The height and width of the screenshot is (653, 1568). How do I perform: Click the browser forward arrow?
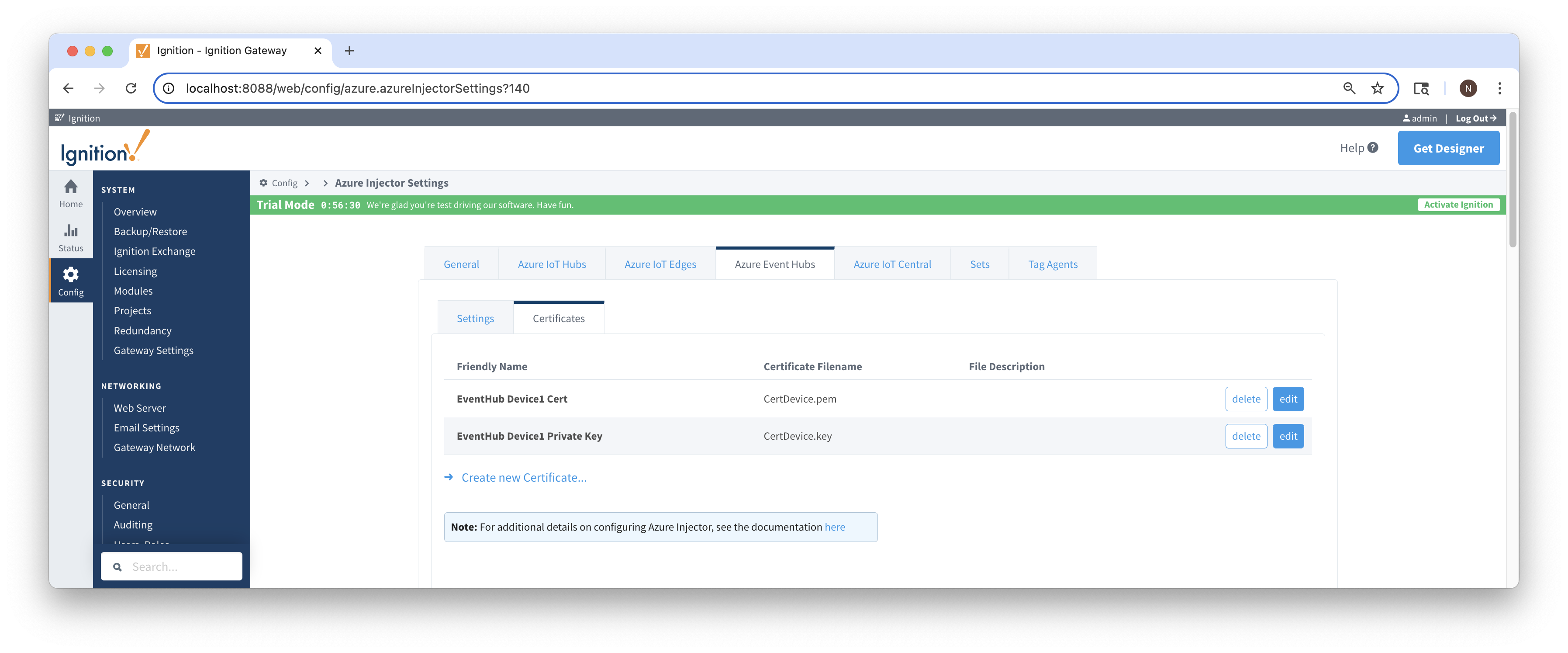(99, 88)
